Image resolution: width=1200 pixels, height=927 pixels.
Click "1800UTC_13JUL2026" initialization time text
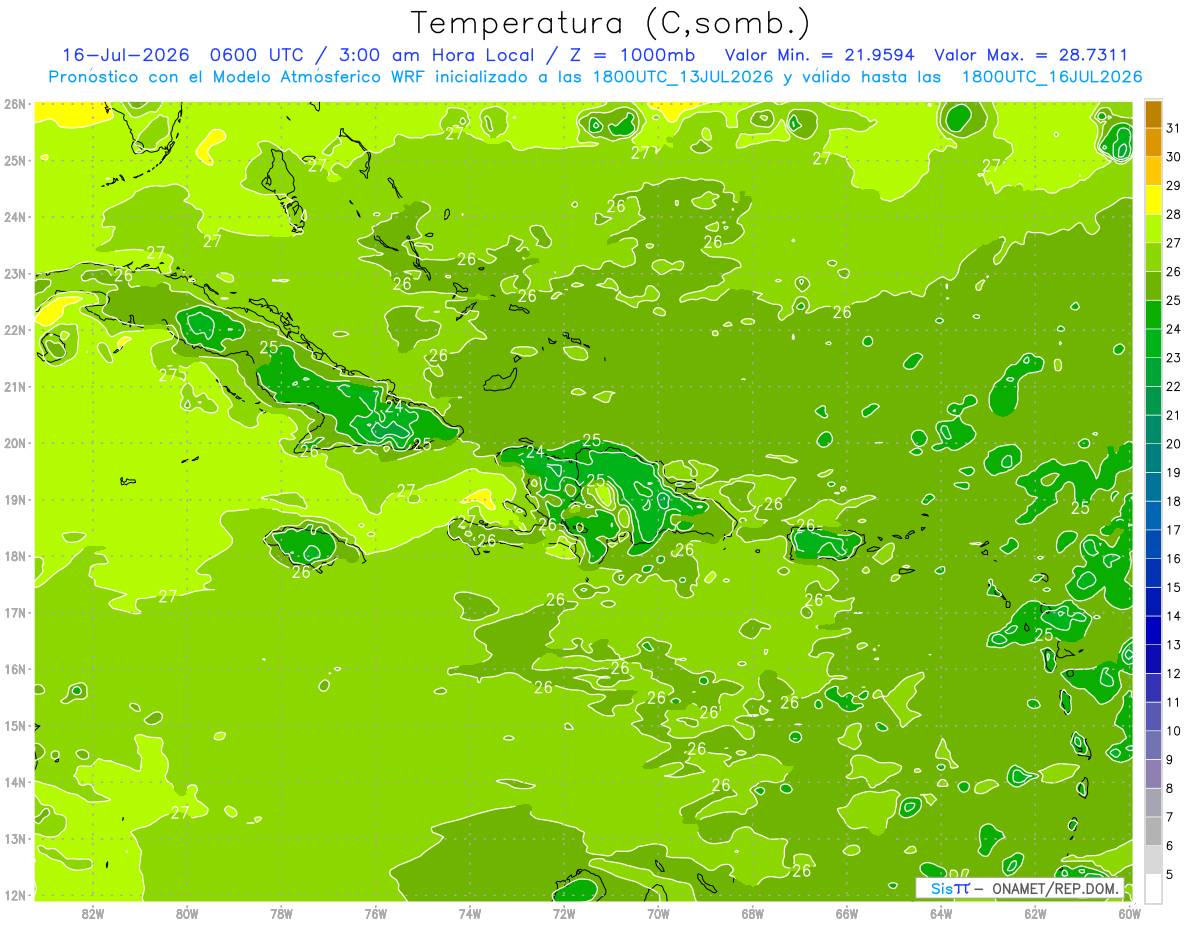pyautogui.click(x=682, y=76)
